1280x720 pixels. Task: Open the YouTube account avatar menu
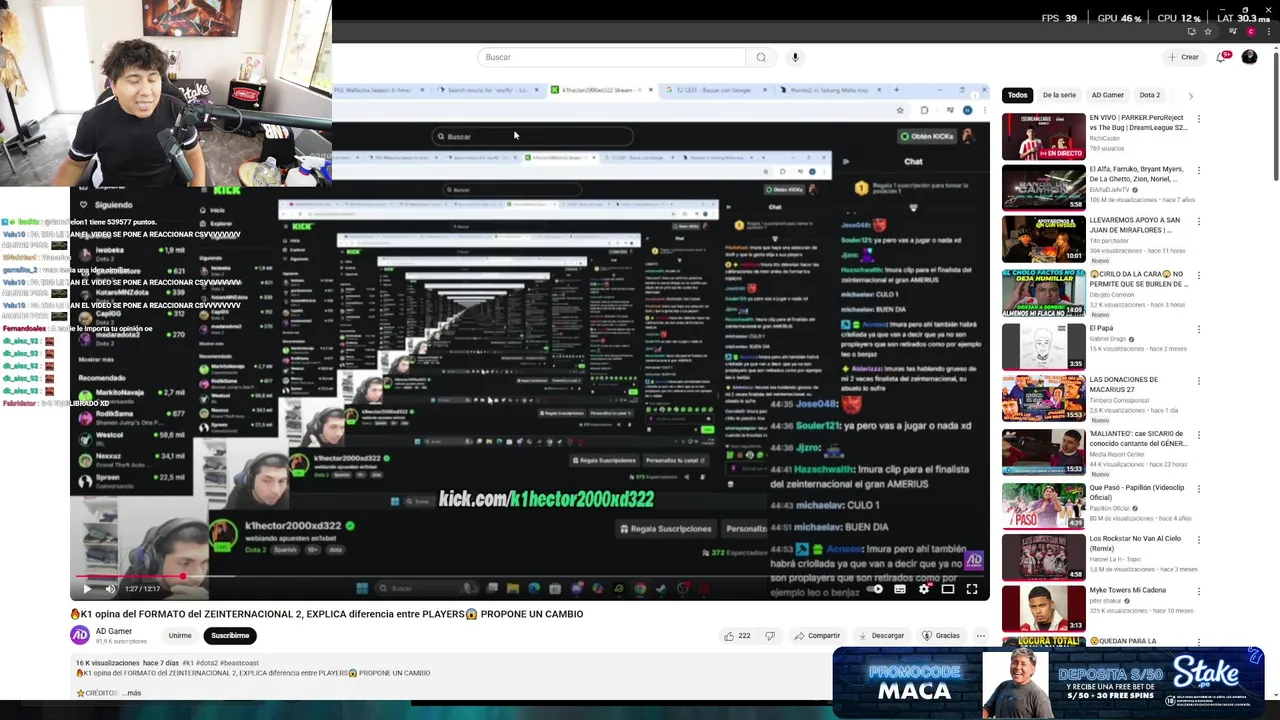tap(1249, 57)
